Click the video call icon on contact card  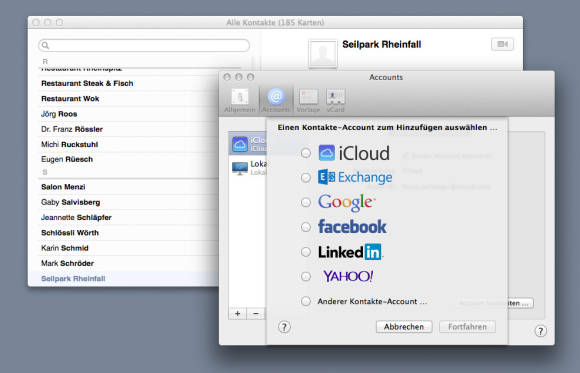[502, 44]
